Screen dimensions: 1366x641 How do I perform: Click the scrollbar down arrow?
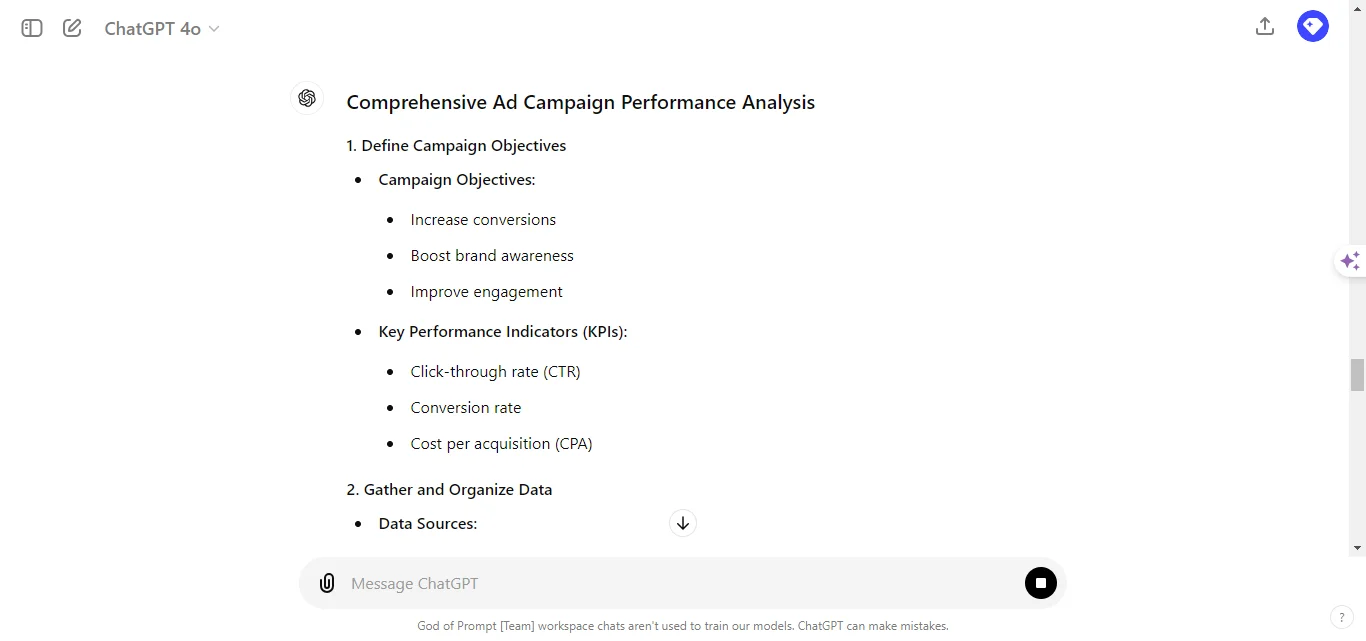click(1357, 547)
